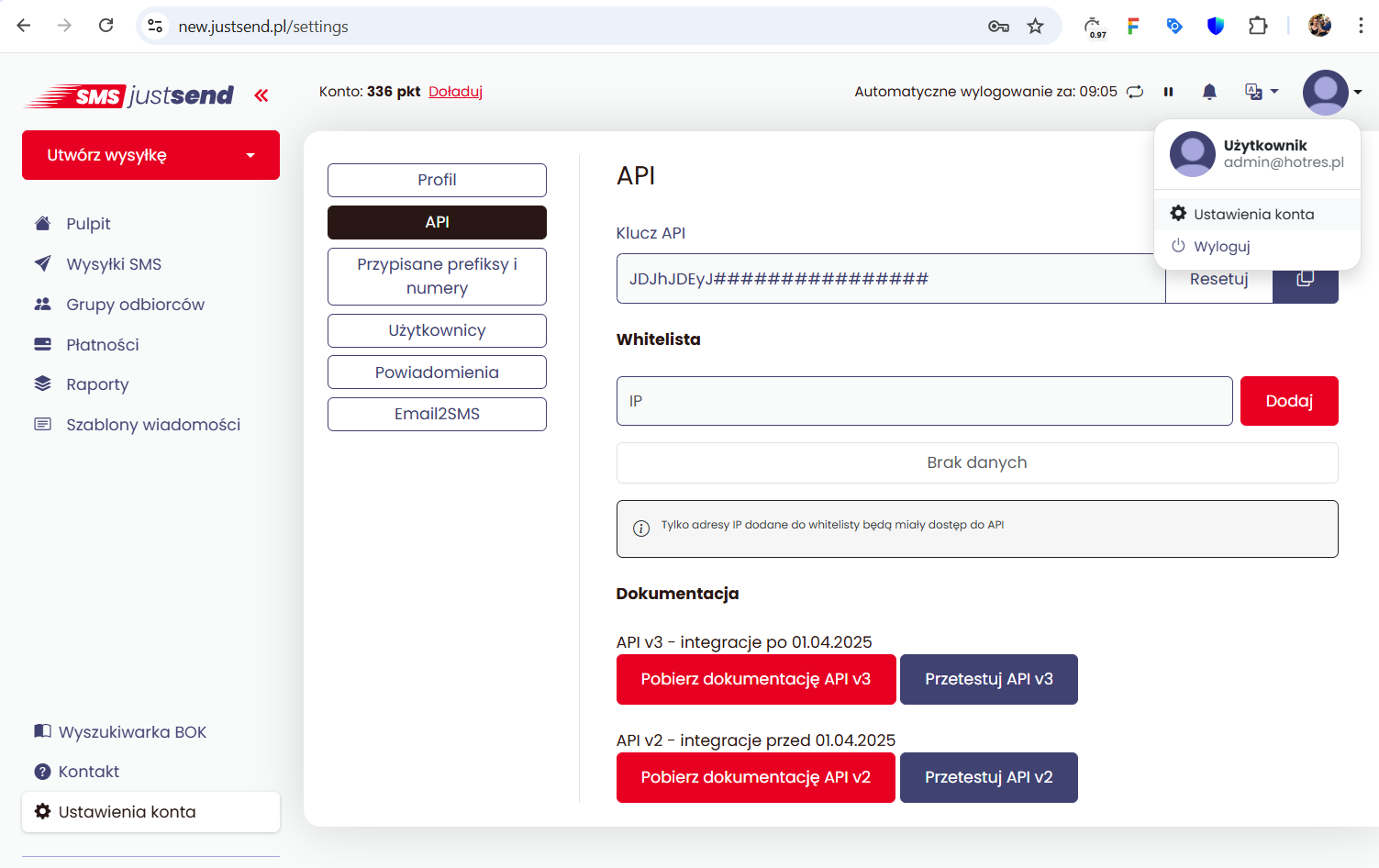1379x868 pixels.
Task: Go to Wysyłki SMS section
Action: (x=113, y=264)
